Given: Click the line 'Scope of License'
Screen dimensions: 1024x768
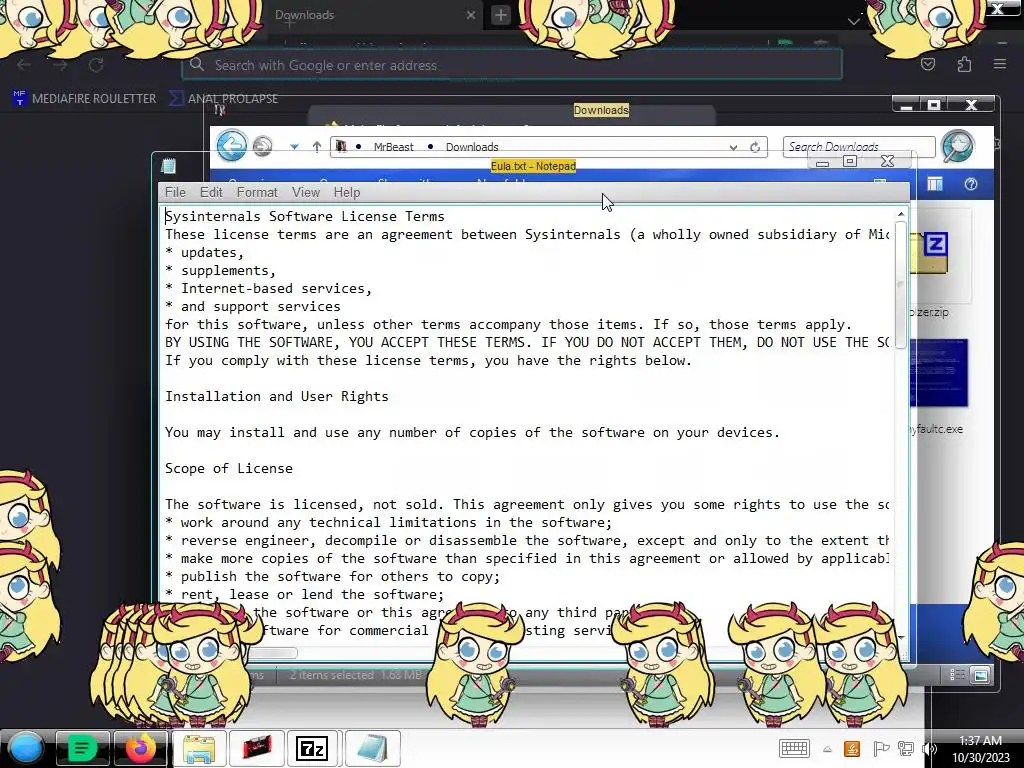Looking at the screenshot, I should pyautogui.click(x=229, y=468).
